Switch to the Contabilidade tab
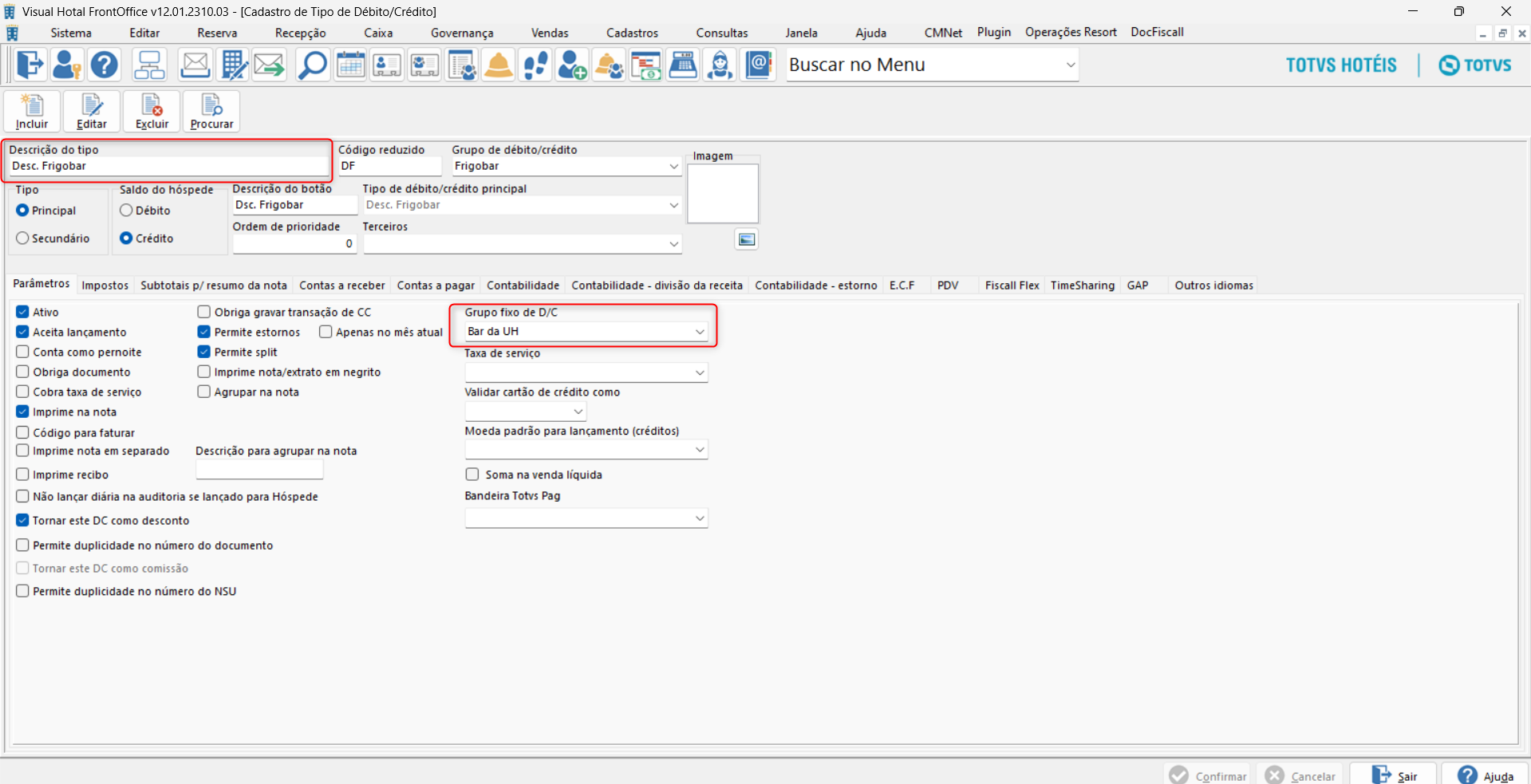This screenshot has width=1531, height=784. pos(523,286)
